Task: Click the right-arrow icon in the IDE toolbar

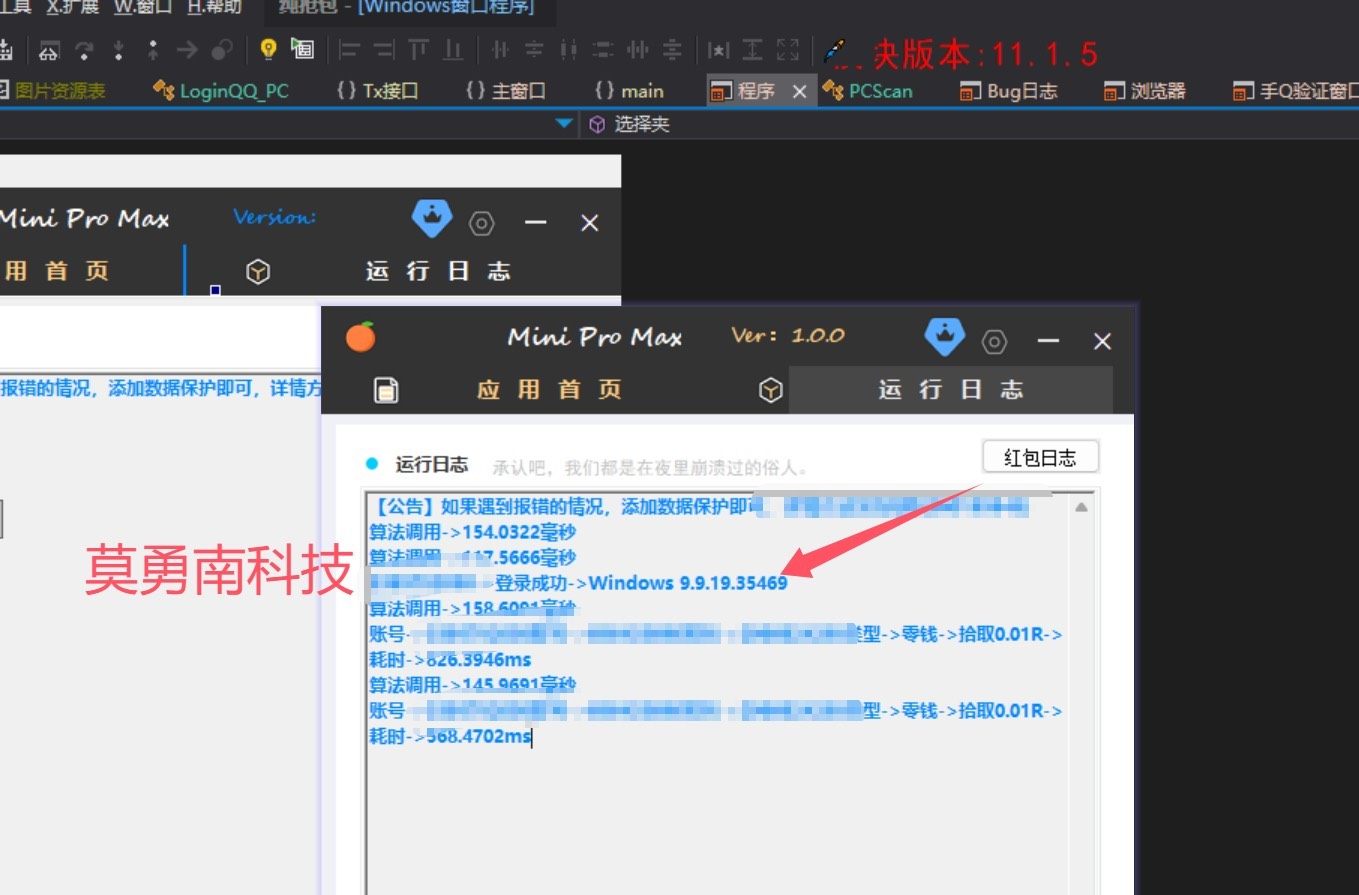Action: click(187, 49)
